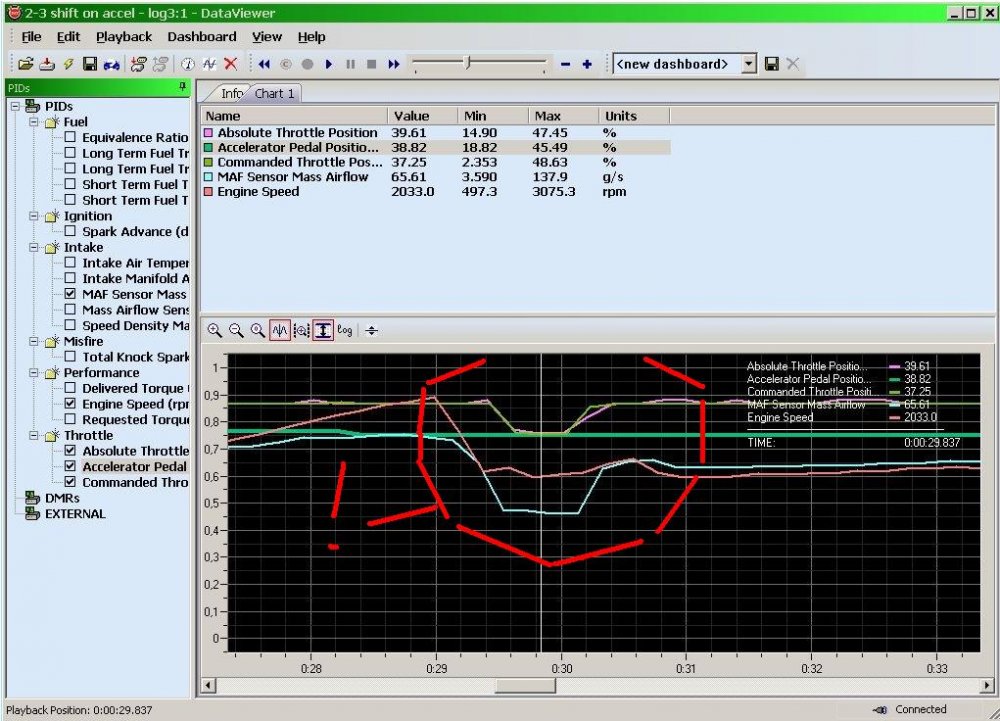Click the save floppy disk toolbar icon
Image resolution: width=1000 pixels, height=721 pixels.
tap(89, 64)
